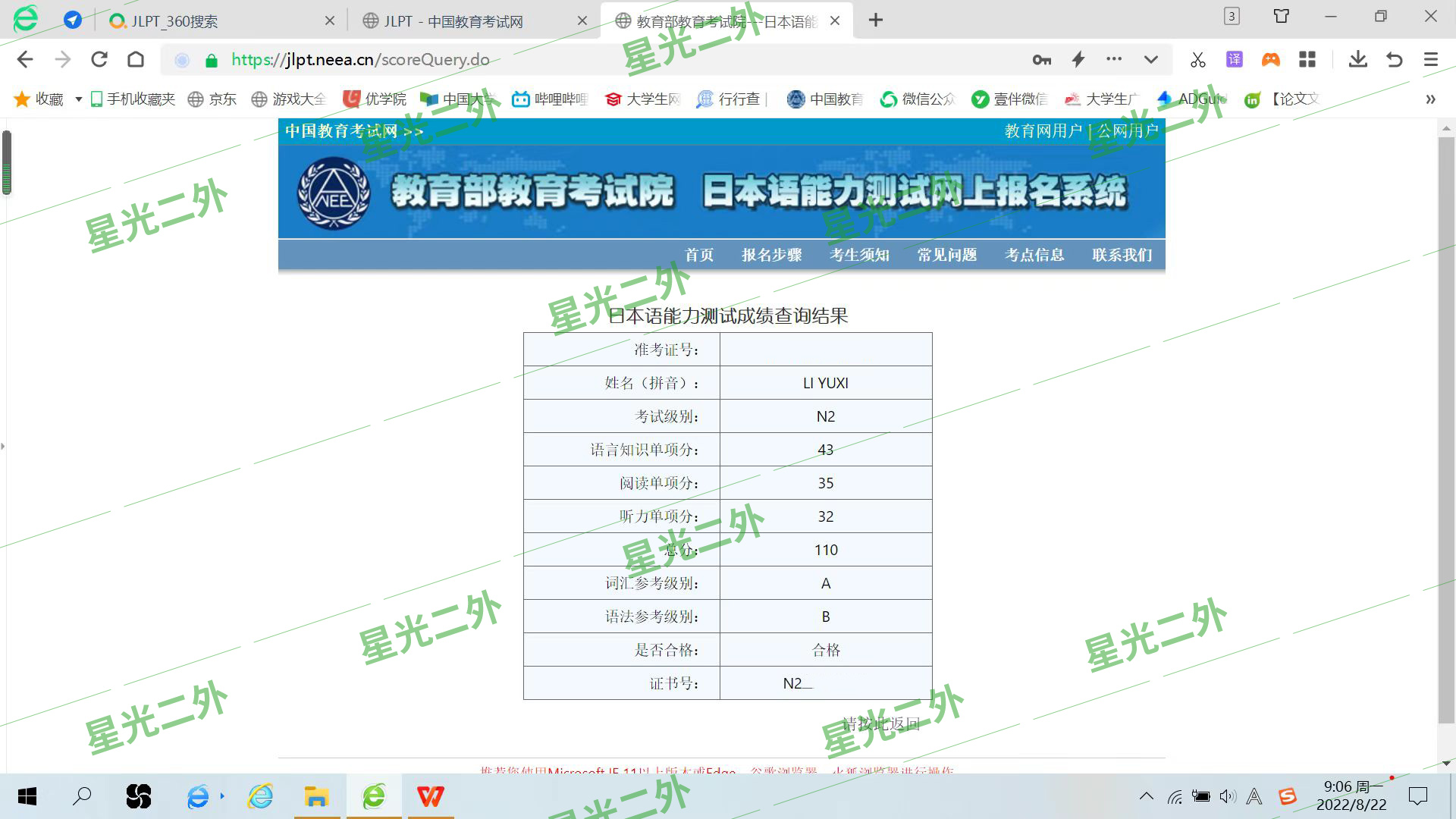The image size is (1456, 819).
Task: Open the 壹伴微信 bookmark
Action: pos(1009,99)
